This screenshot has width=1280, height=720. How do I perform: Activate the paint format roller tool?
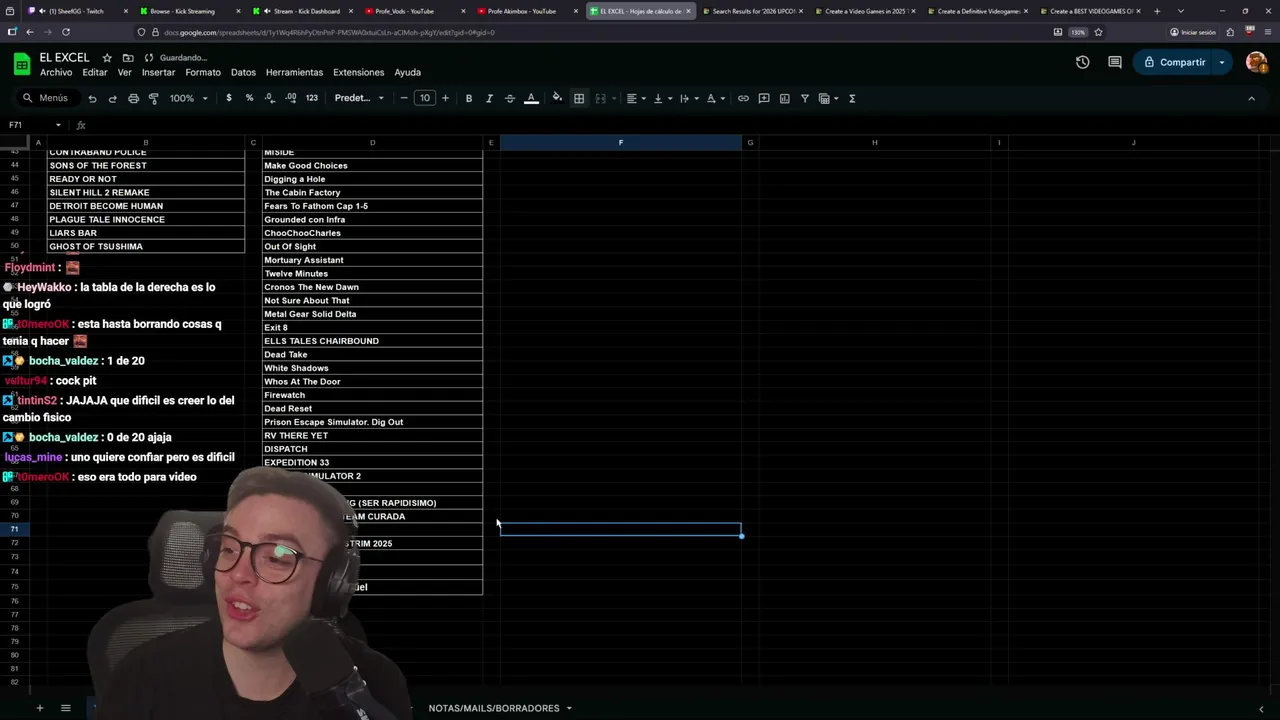point(153,98)
